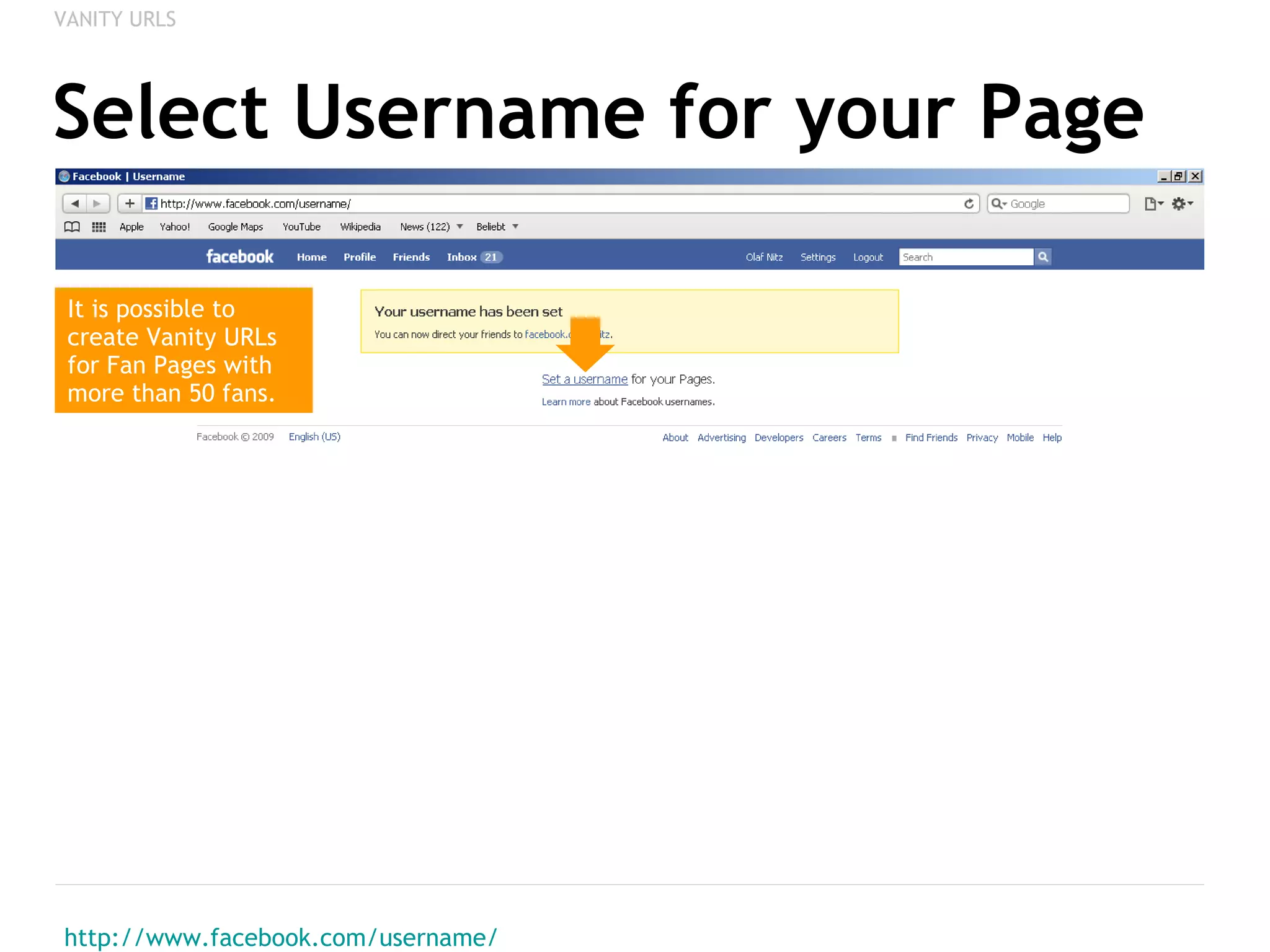Open the Inbox with 21 messages
Viewport: 1270px width, 952px height.
tap(474, 257)
